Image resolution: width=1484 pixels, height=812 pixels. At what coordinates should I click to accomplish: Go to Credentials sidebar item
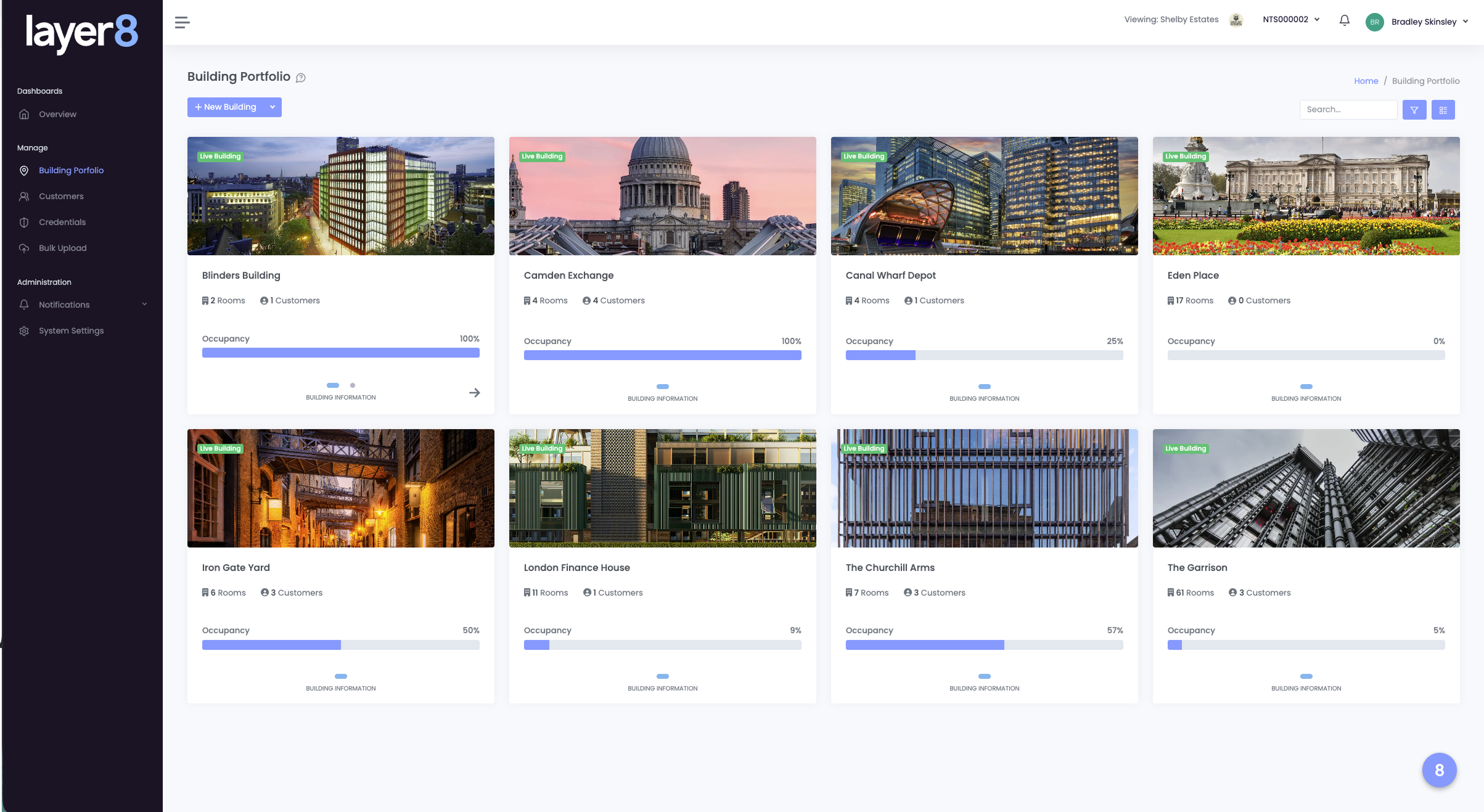click(62, 222)
